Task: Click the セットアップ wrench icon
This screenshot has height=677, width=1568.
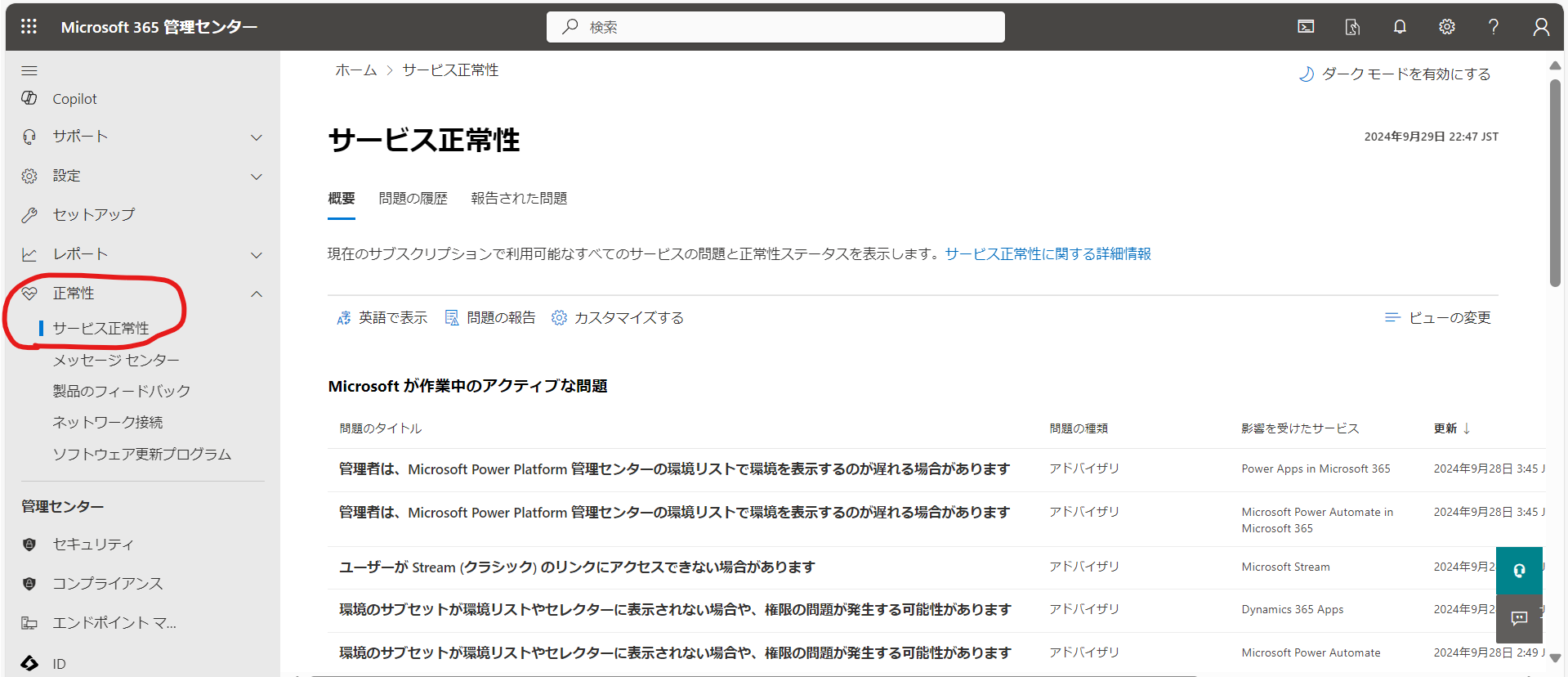Action: point(29,215)
